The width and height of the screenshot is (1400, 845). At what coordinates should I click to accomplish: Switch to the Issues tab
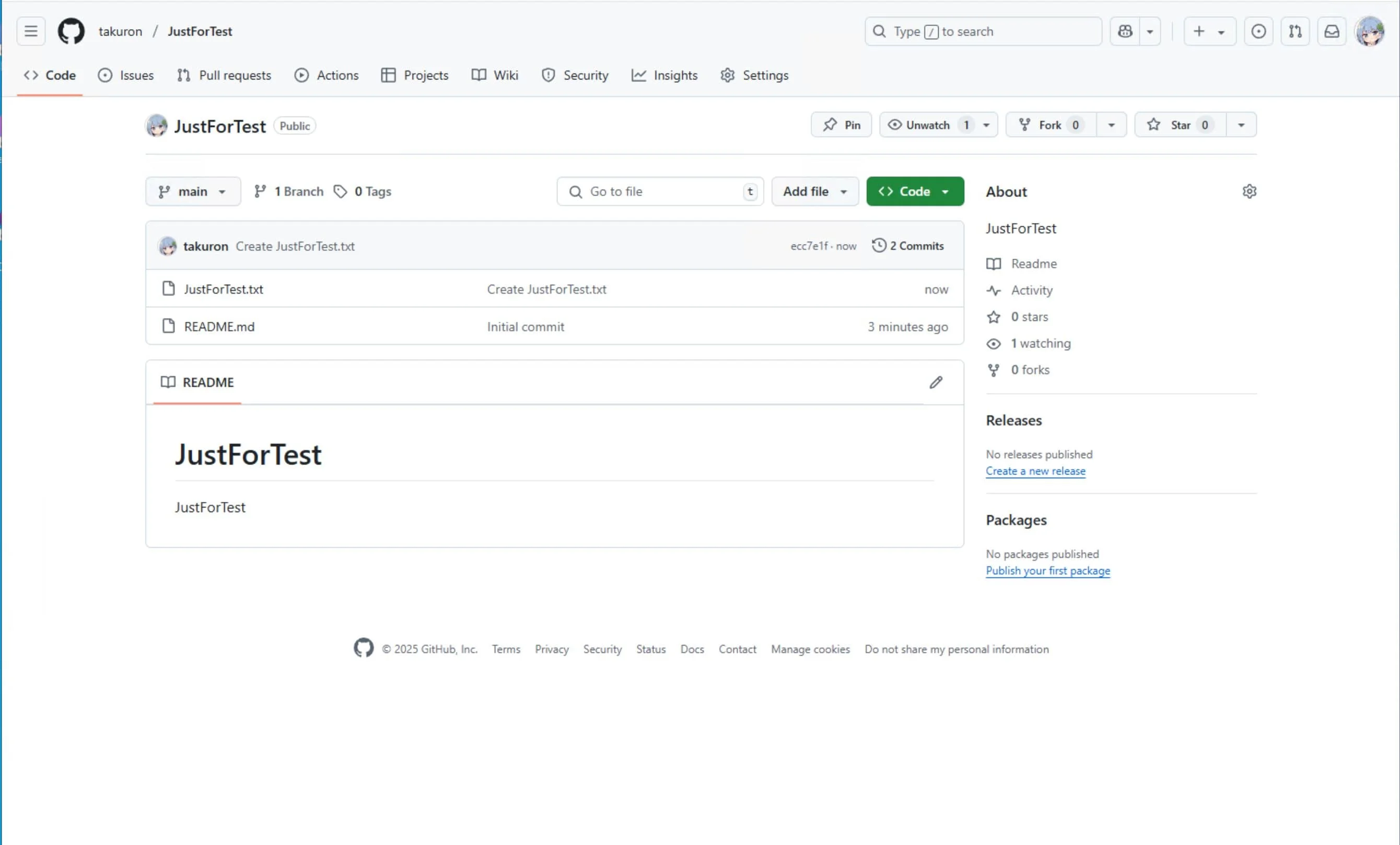(125, 75)
